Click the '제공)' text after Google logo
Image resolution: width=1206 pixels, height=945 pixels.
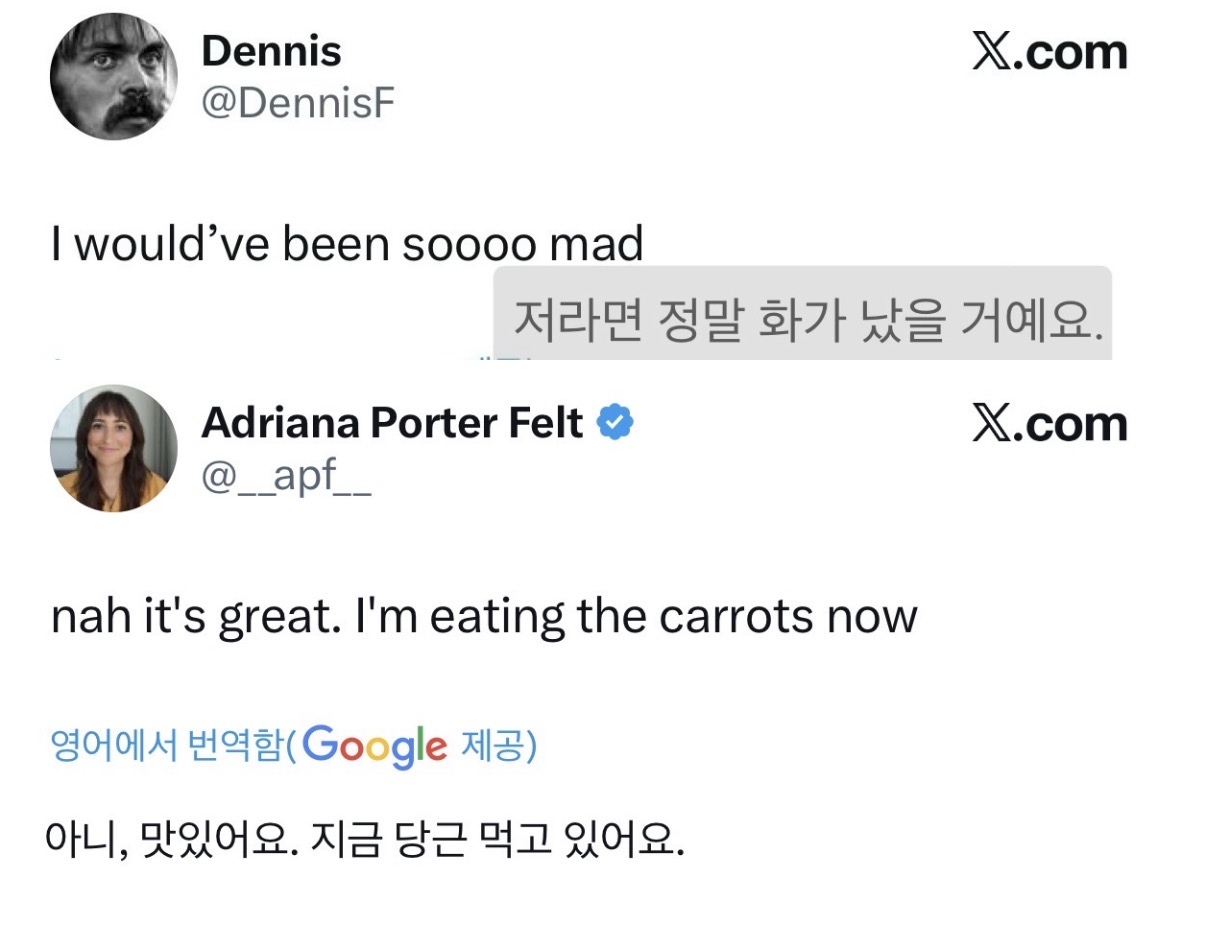point(498,746)
